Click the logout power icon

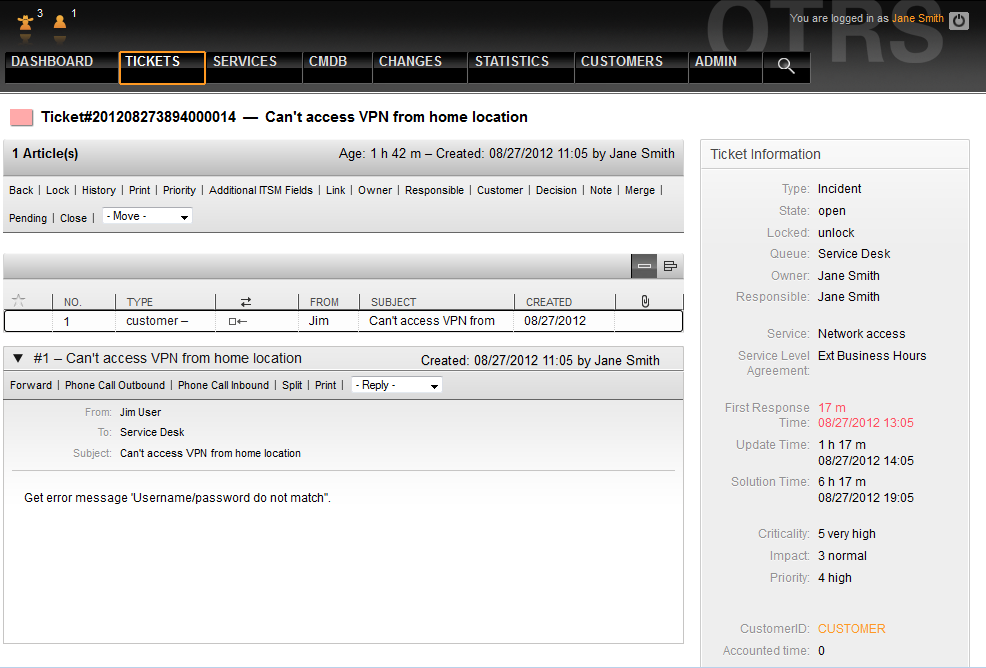(959, 20)
